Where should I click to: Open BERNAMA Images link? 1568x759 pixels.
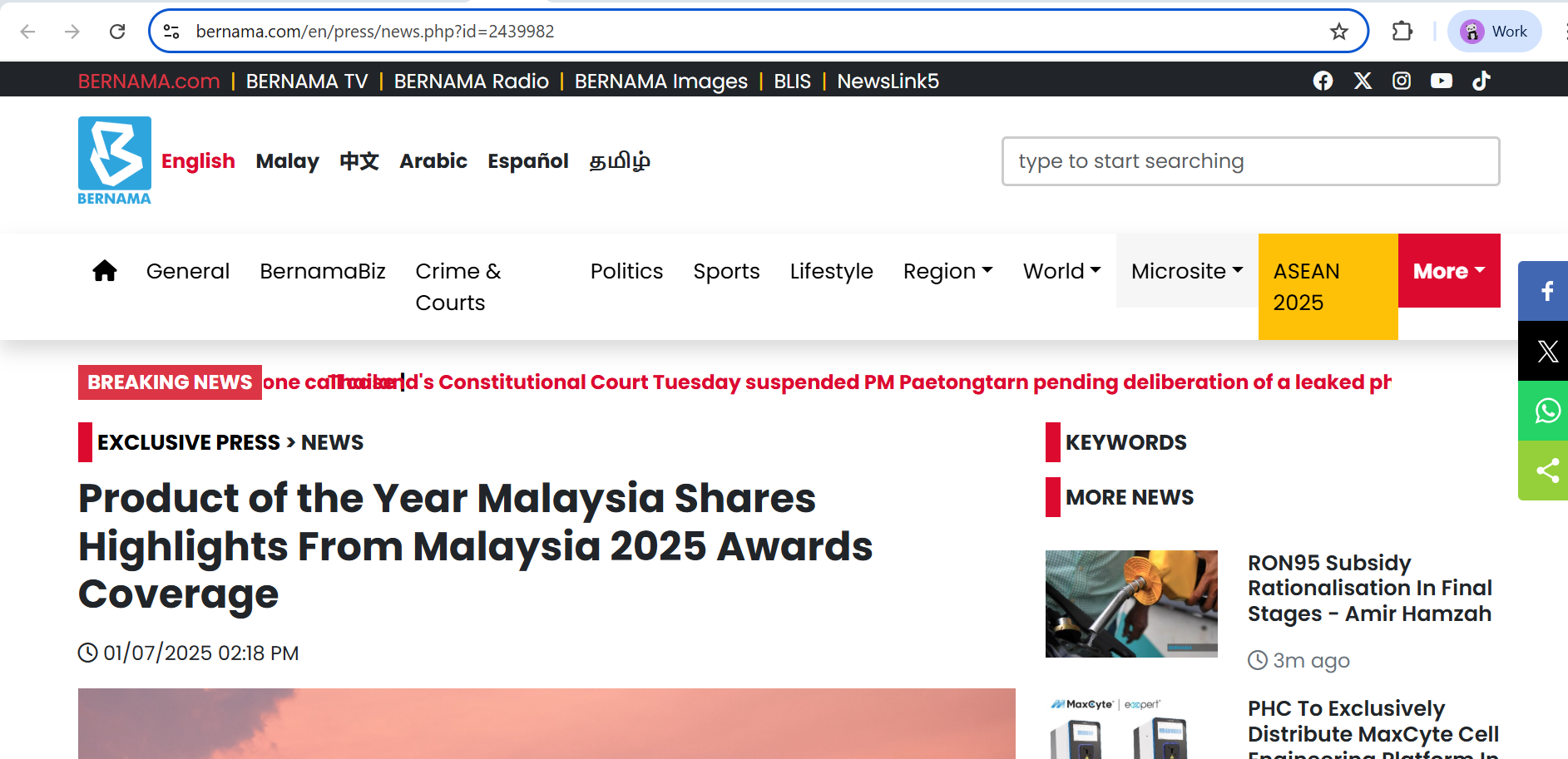pos(661,81)
